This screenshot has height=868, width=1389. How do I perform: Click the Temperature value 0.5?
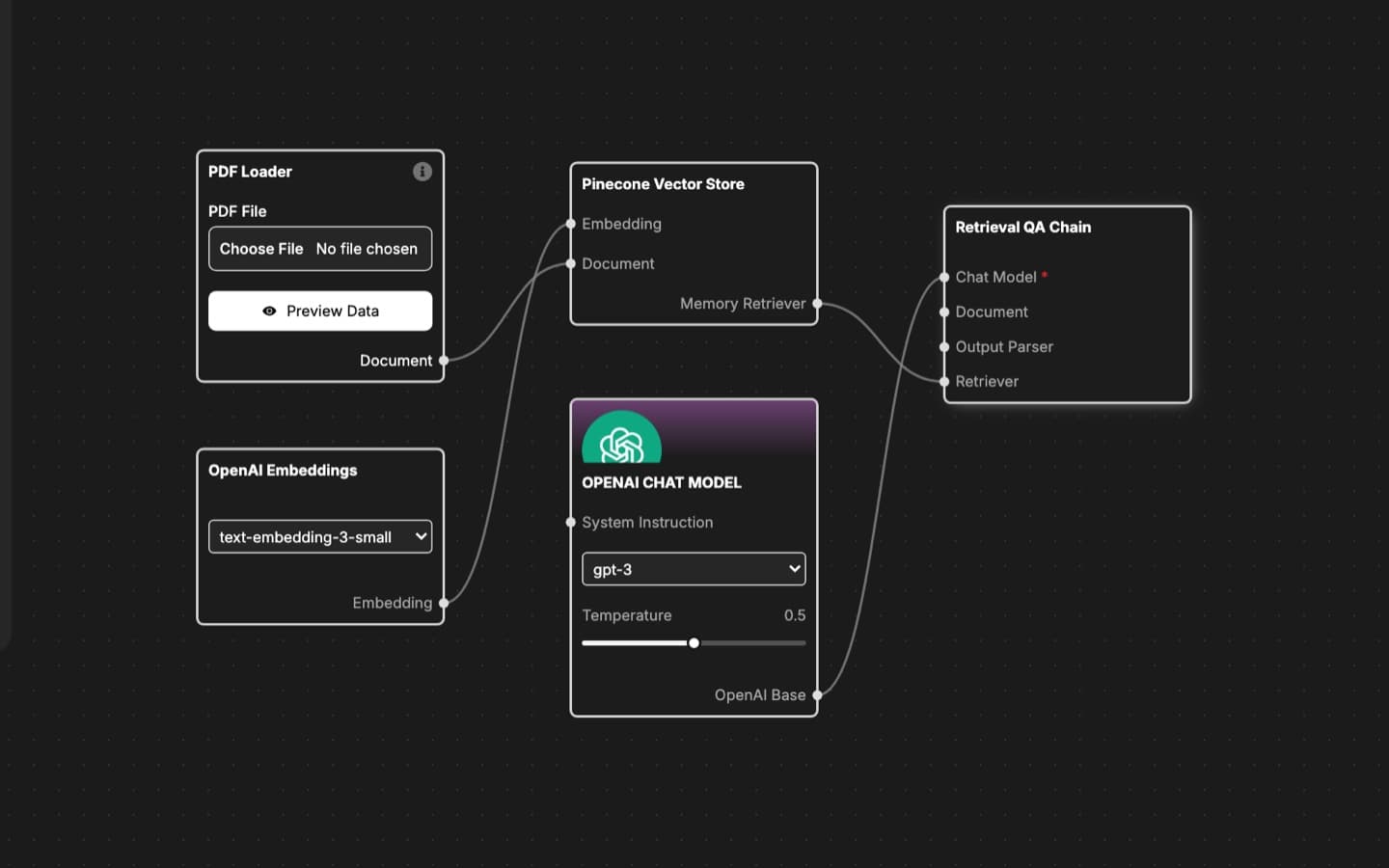click(x=795, y=615)
